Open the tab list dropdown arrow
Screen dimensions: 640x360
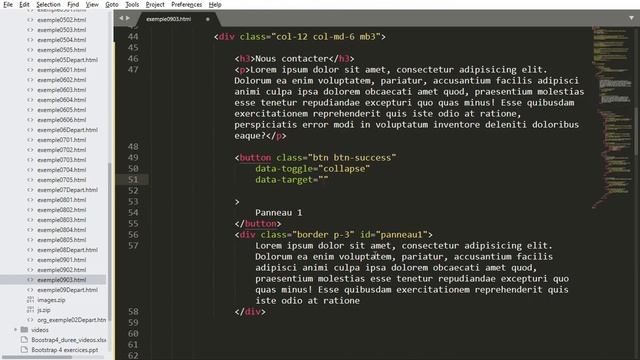click(631, 18)
